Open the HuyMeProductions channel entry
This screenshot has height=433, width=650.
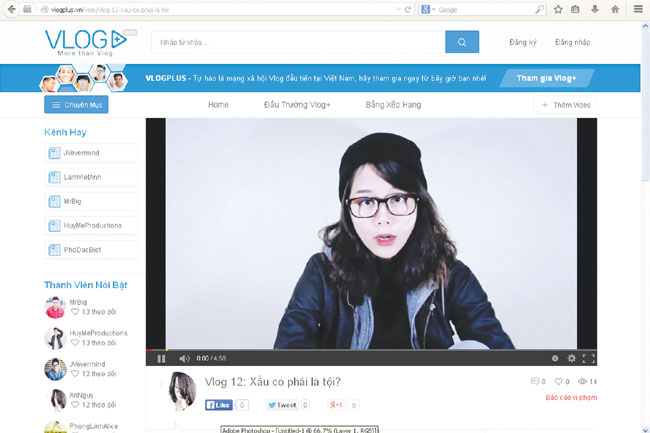click(x=91, y=225)
